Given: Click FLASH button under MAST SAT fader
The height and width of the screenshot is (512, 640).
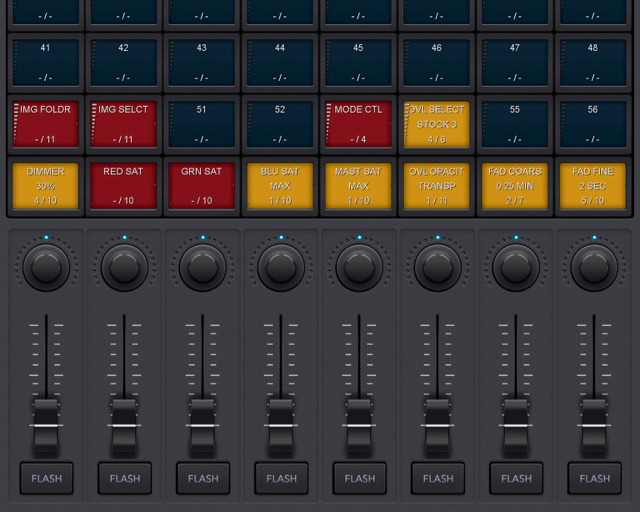Looking at the screenshot, I should (360, 478).
